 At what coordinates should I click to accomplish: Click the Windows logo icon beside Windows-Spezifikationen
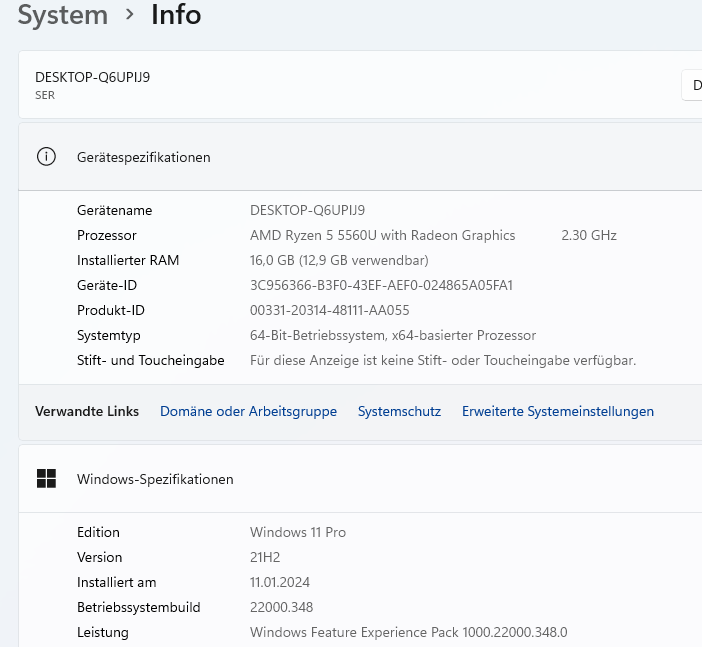(x=46, y=479)
